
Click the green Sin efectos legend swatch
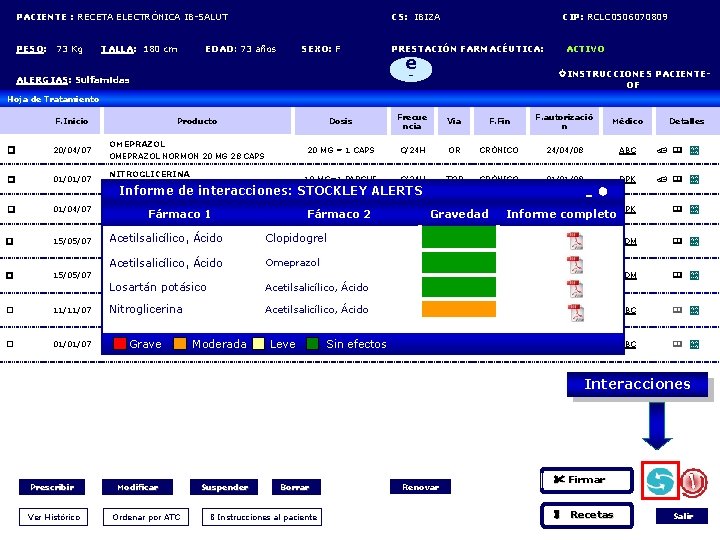pyautogui.click(x=312, y=343)
